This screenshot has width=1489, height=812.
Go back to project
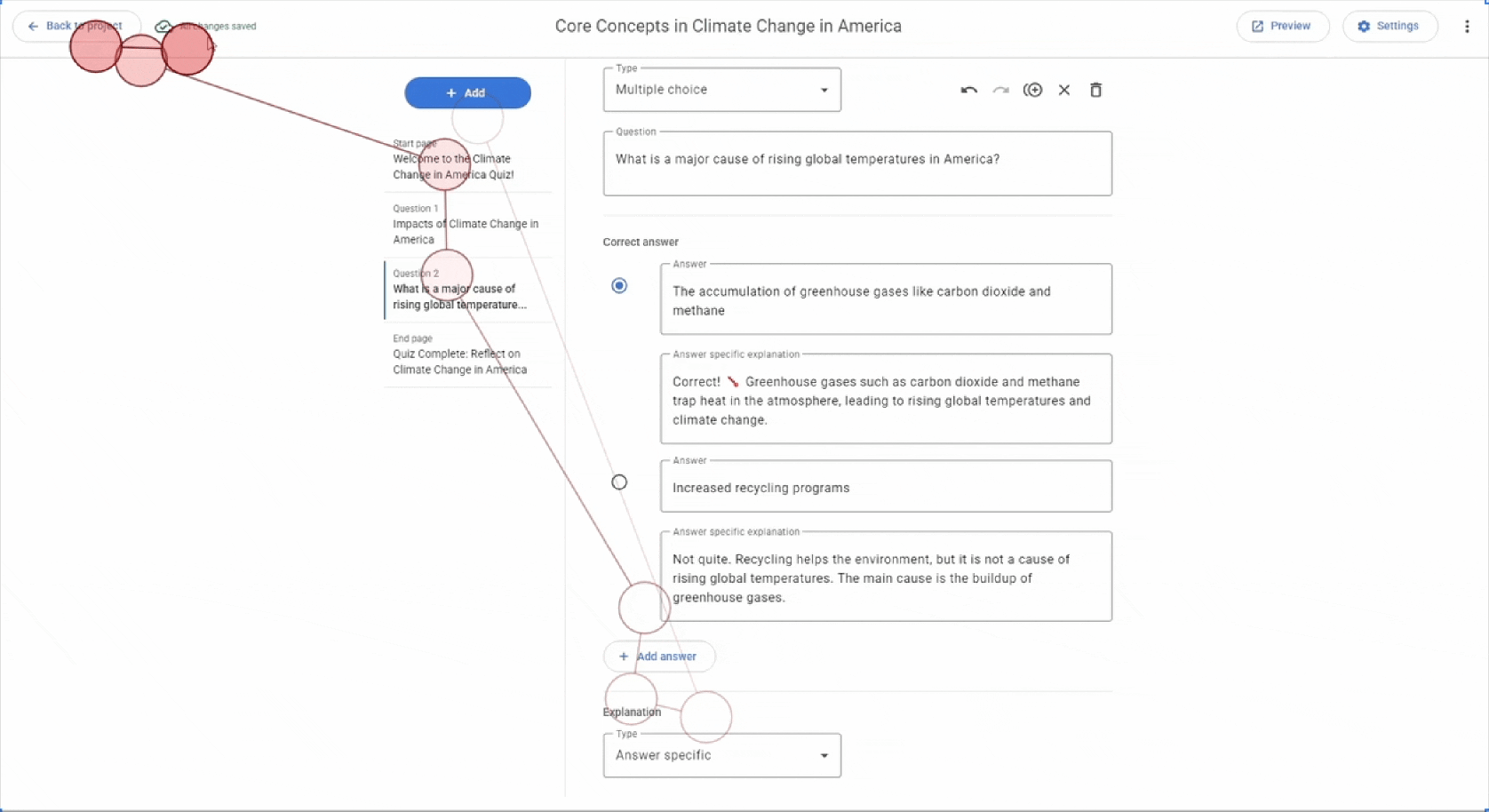76,27
